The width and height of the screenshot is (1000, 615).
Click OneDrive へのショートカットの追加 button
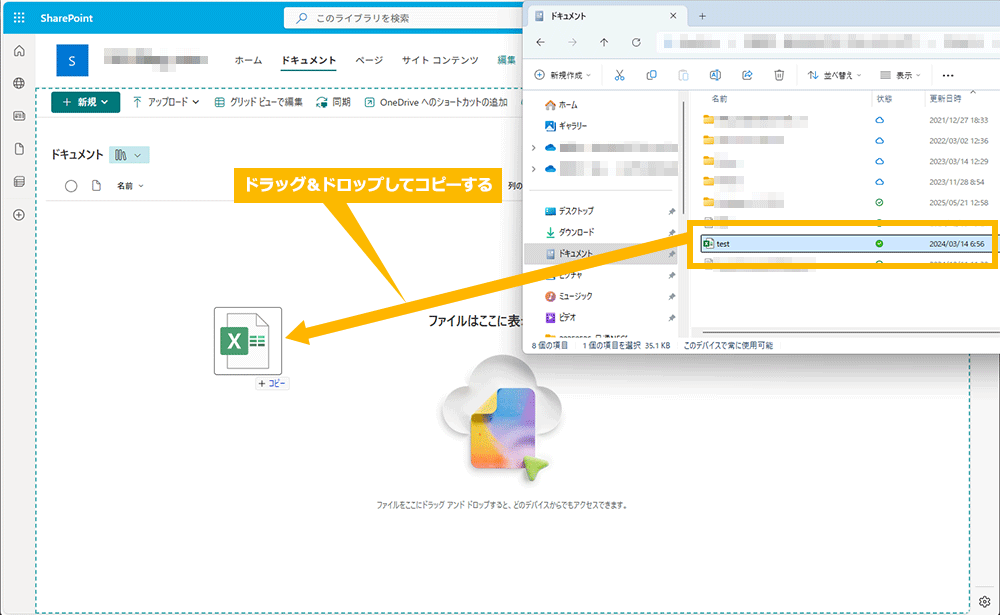[436, 102]
